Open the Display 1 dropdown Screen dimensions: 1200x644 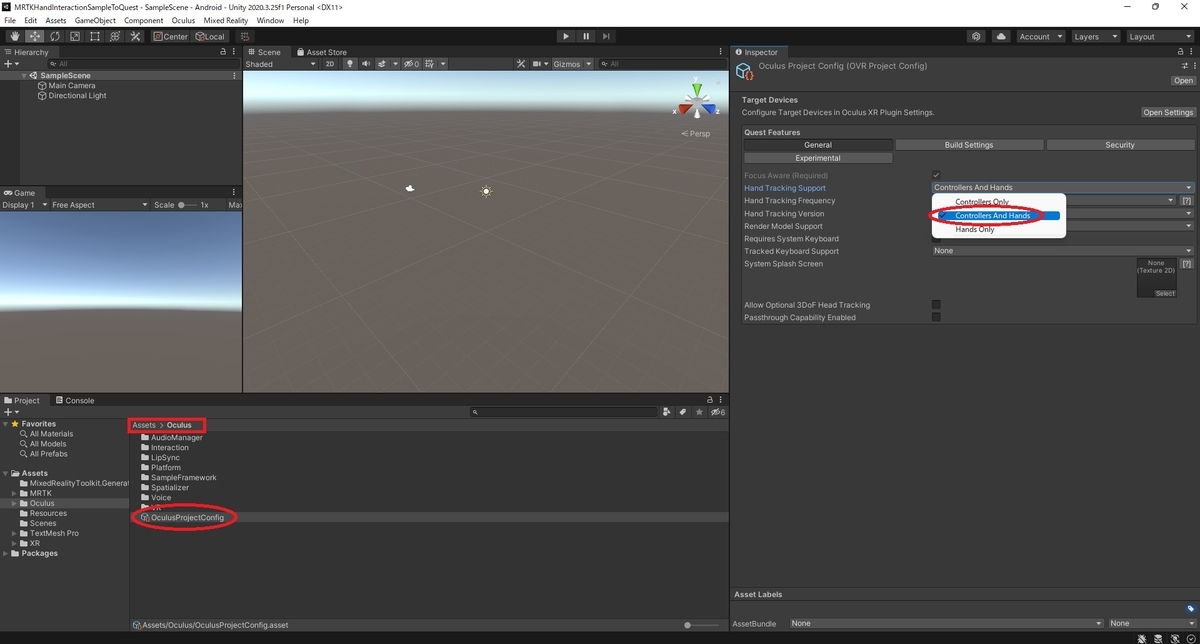[24, 205]
